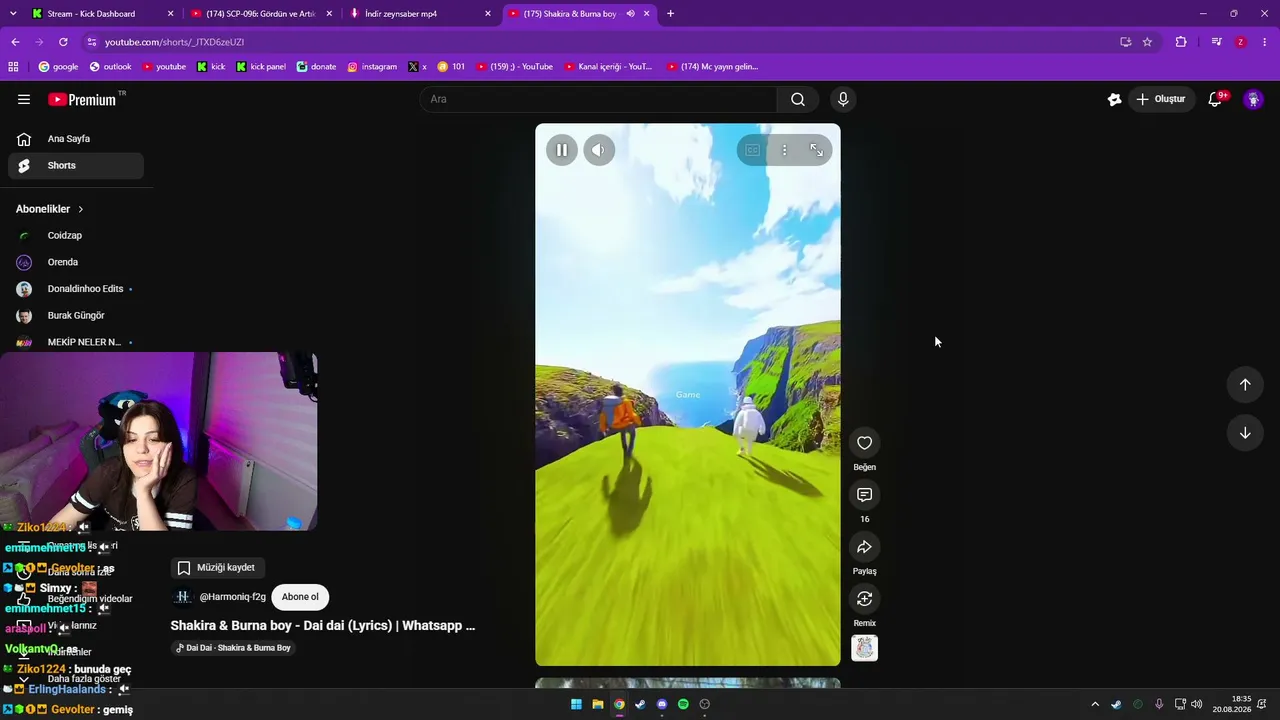Open the Chrome three-dot menu

point(1265,42)
